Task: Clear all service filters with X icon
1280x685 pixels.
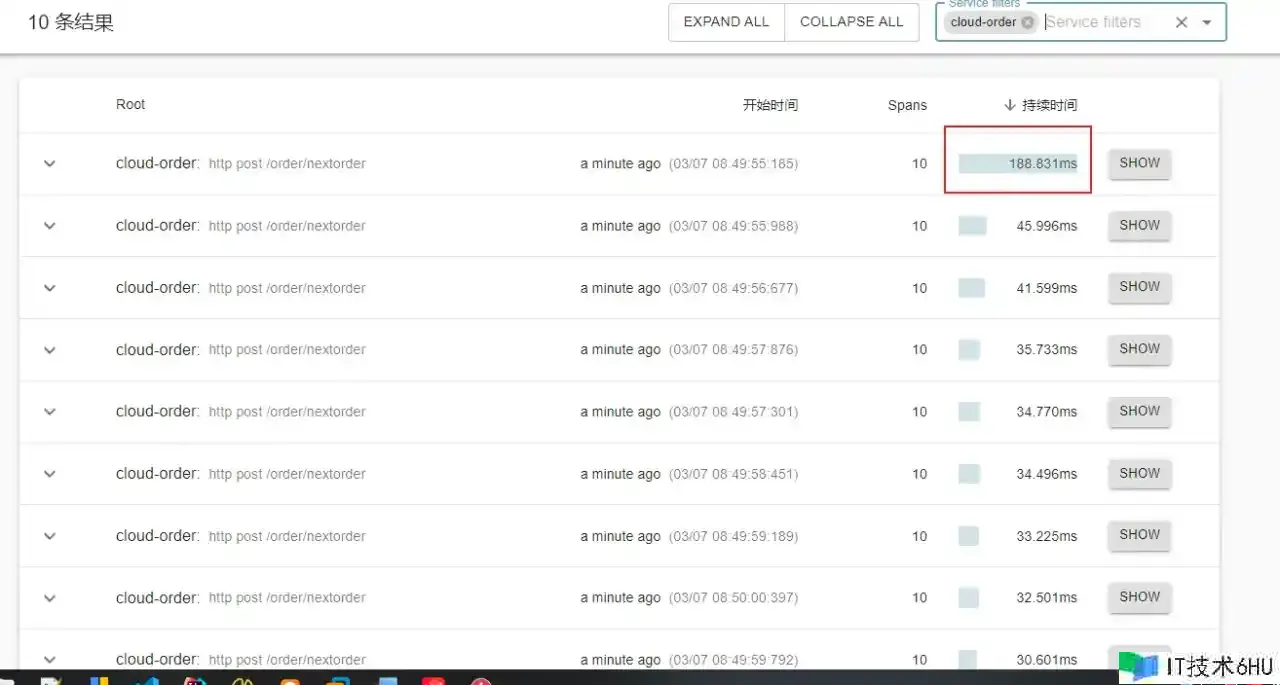Action: coord(1181,22)
